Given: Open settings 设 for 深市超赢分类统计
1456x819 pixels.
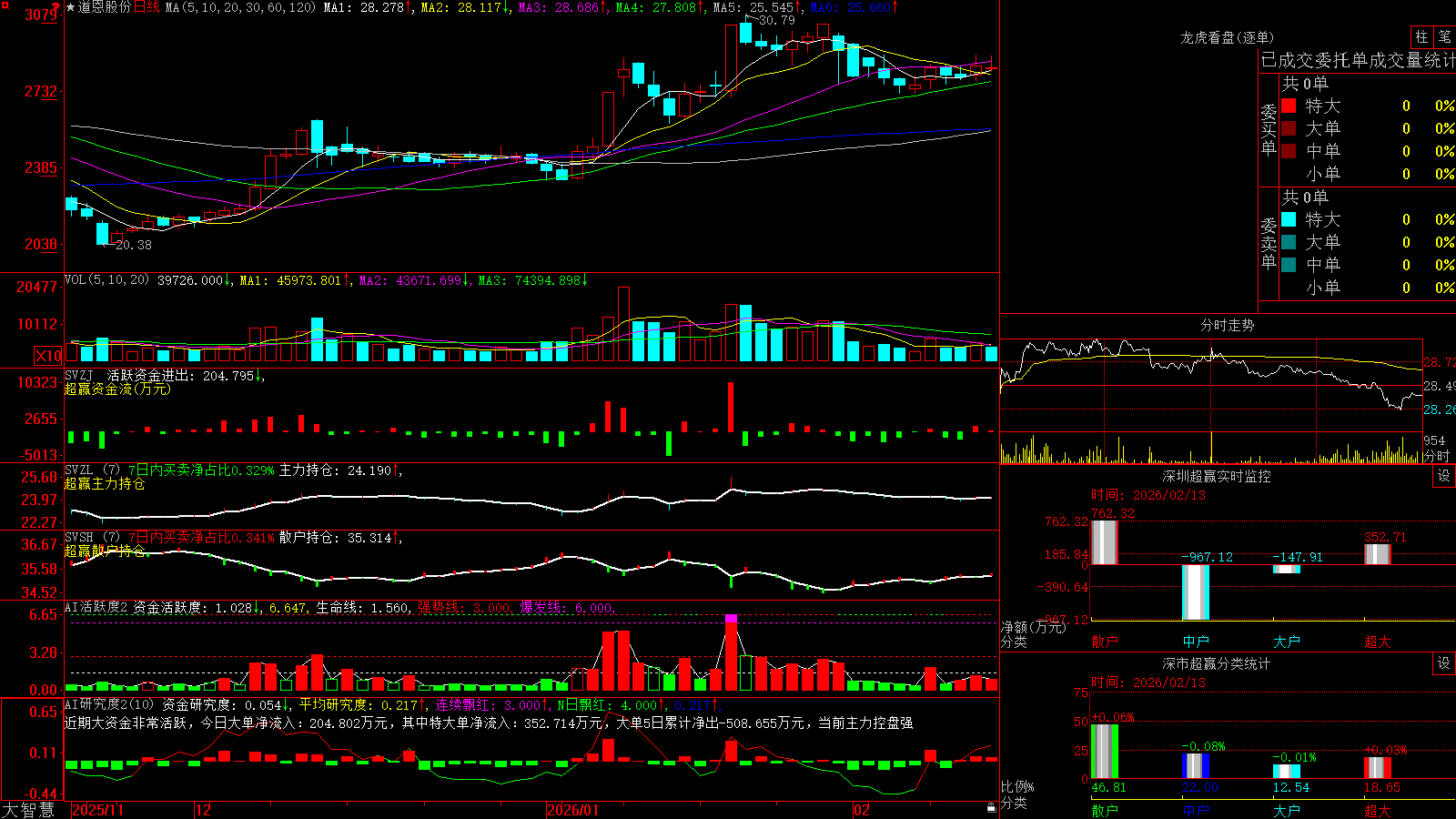Looking at the screenshot, I should click(1444, 663).
